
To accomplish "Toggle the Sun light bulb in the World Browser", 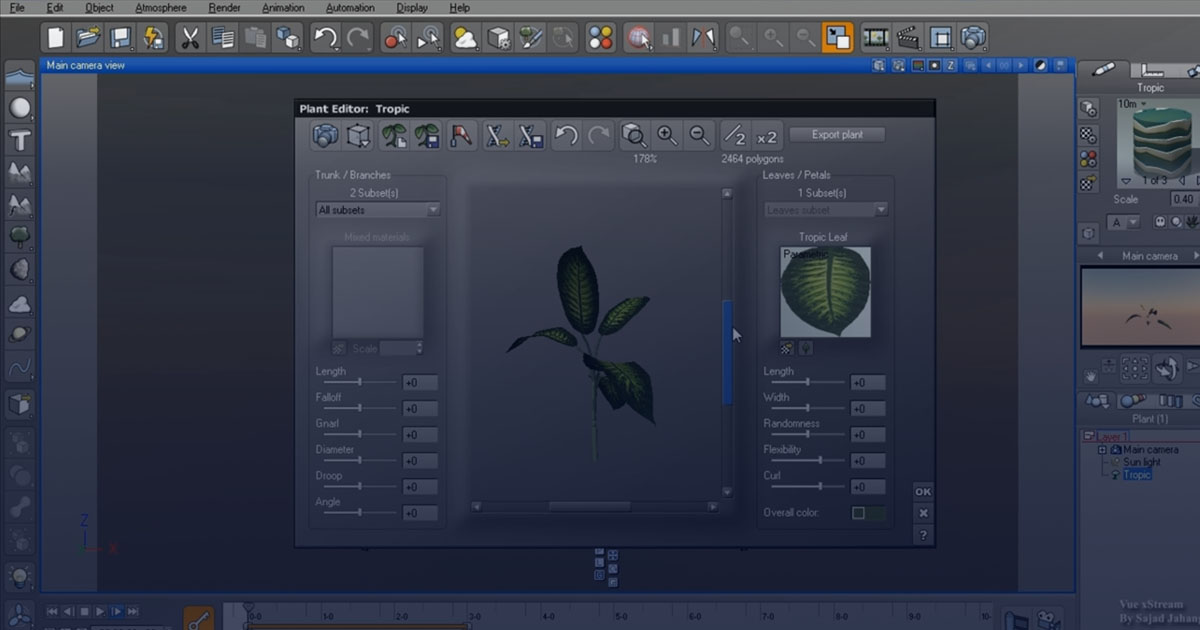I will pos(1115,461).
